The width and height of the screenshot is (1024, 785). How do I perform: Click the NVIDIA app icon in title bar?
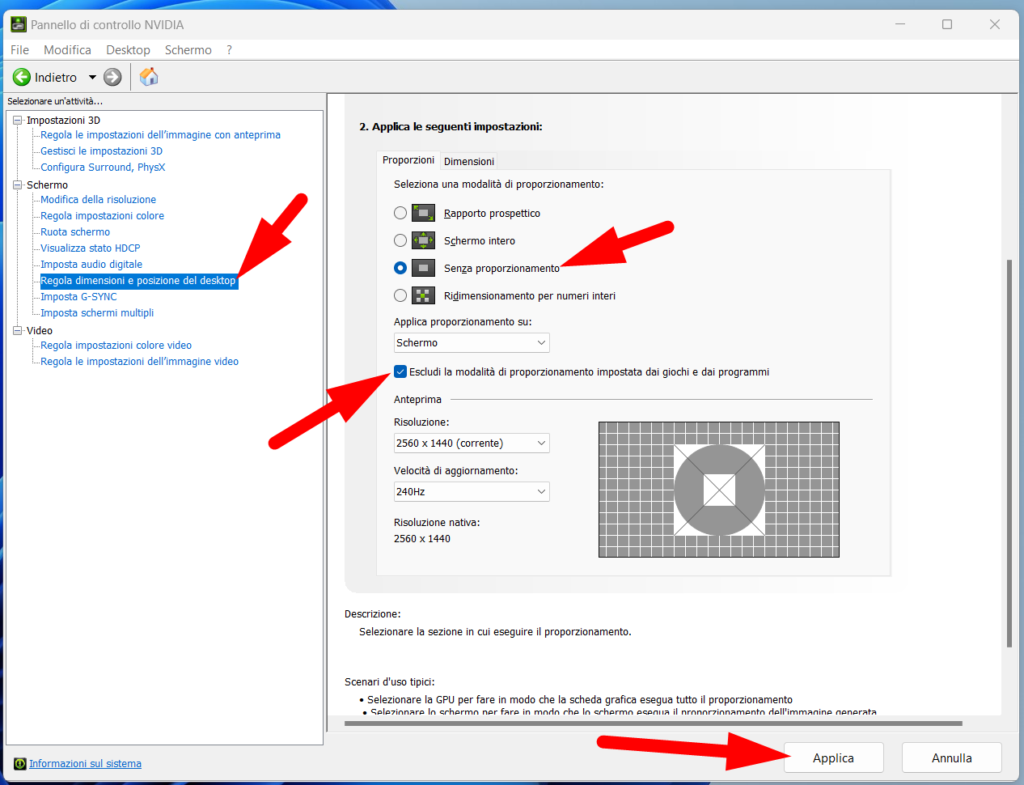click(19, 25)
